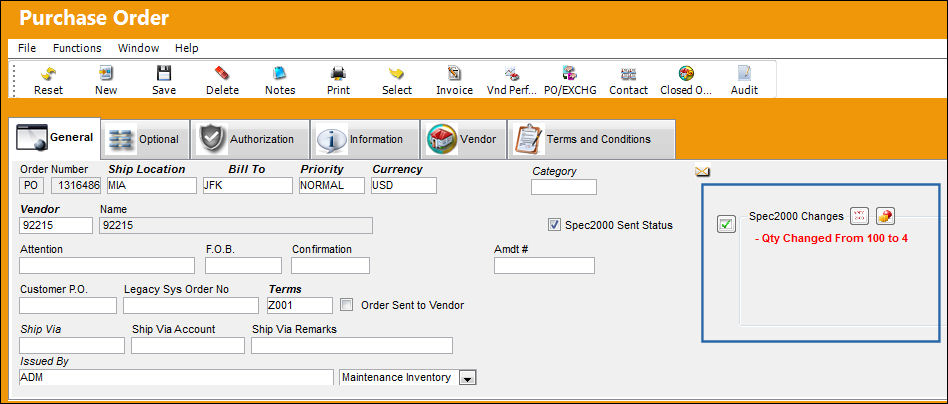The height and width of the screenshot is (404, 948).
Task: Open the Help menu
Action: point(187,48)
